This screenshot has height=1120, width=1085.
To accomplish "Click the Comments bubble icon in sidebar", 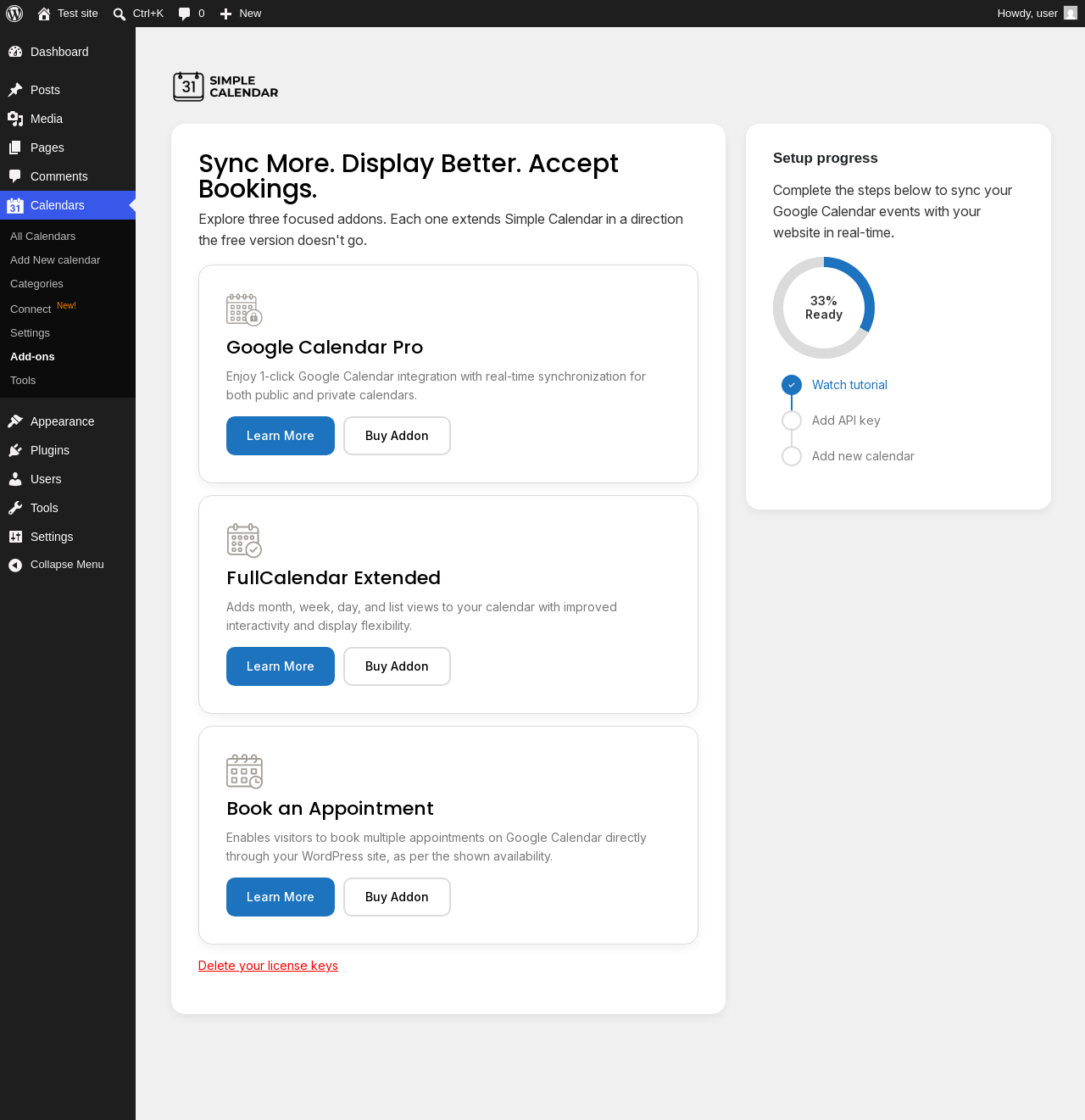I will [x=15, y=176].
